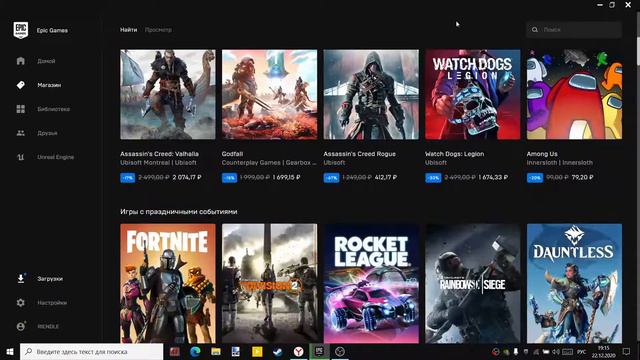The image size is (640, 360).
Task: Click the Valhalla price 2 074,17 ₽
Action: click(187, 178)
